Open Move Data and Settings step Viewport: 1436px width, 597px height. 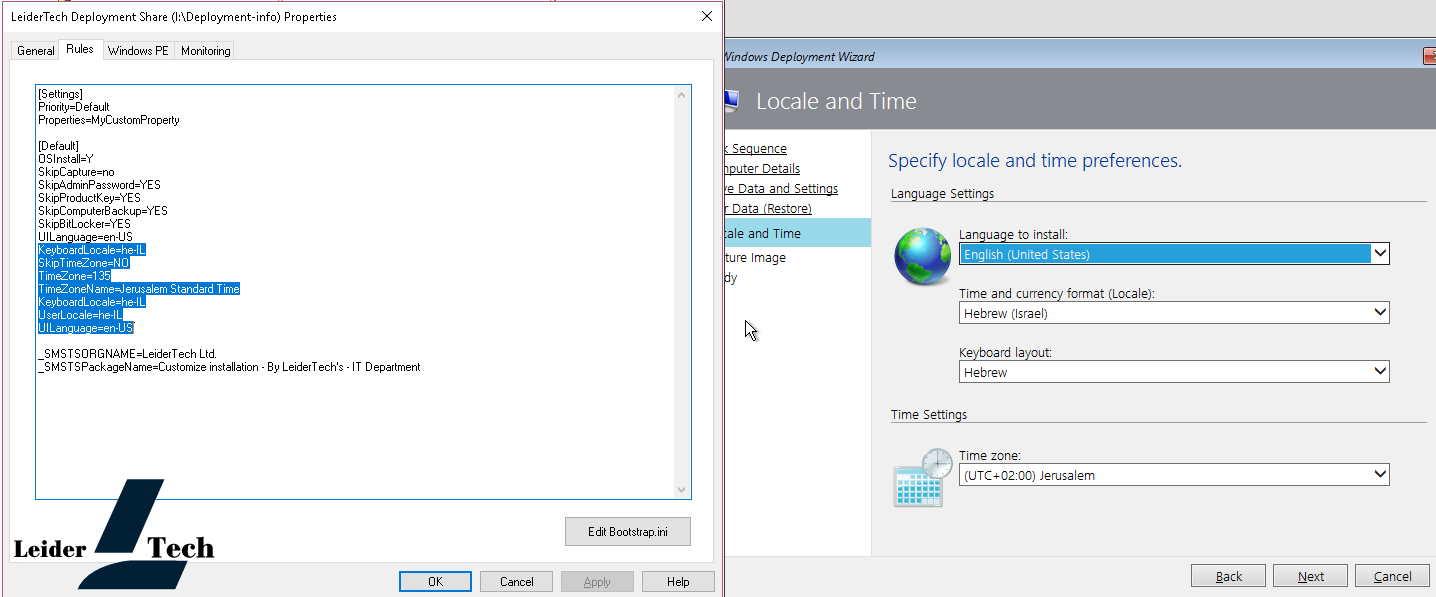pos(782,189)
